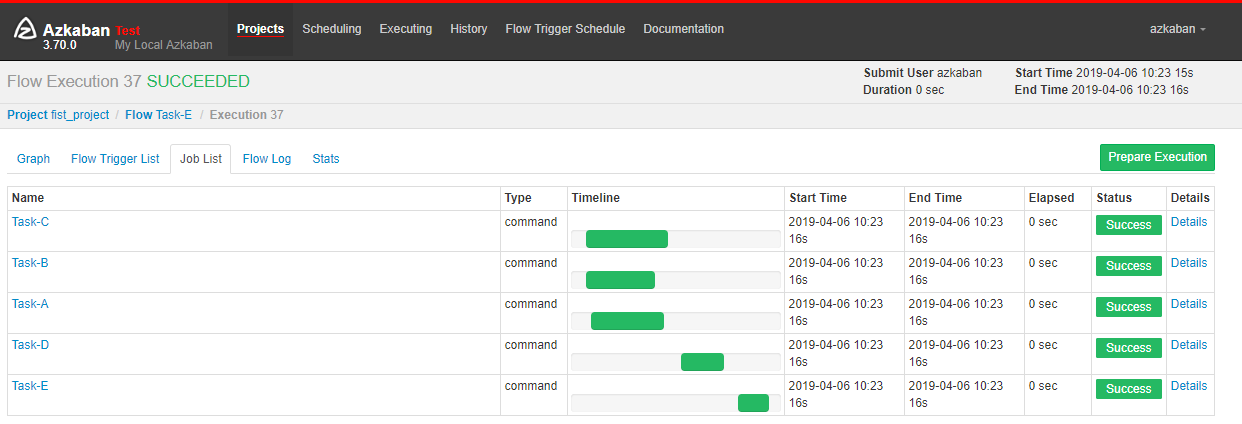Open Details for Task-B row
Image resolution: width=1242 pixels, height=424 pixels.
pos(1188,263)
